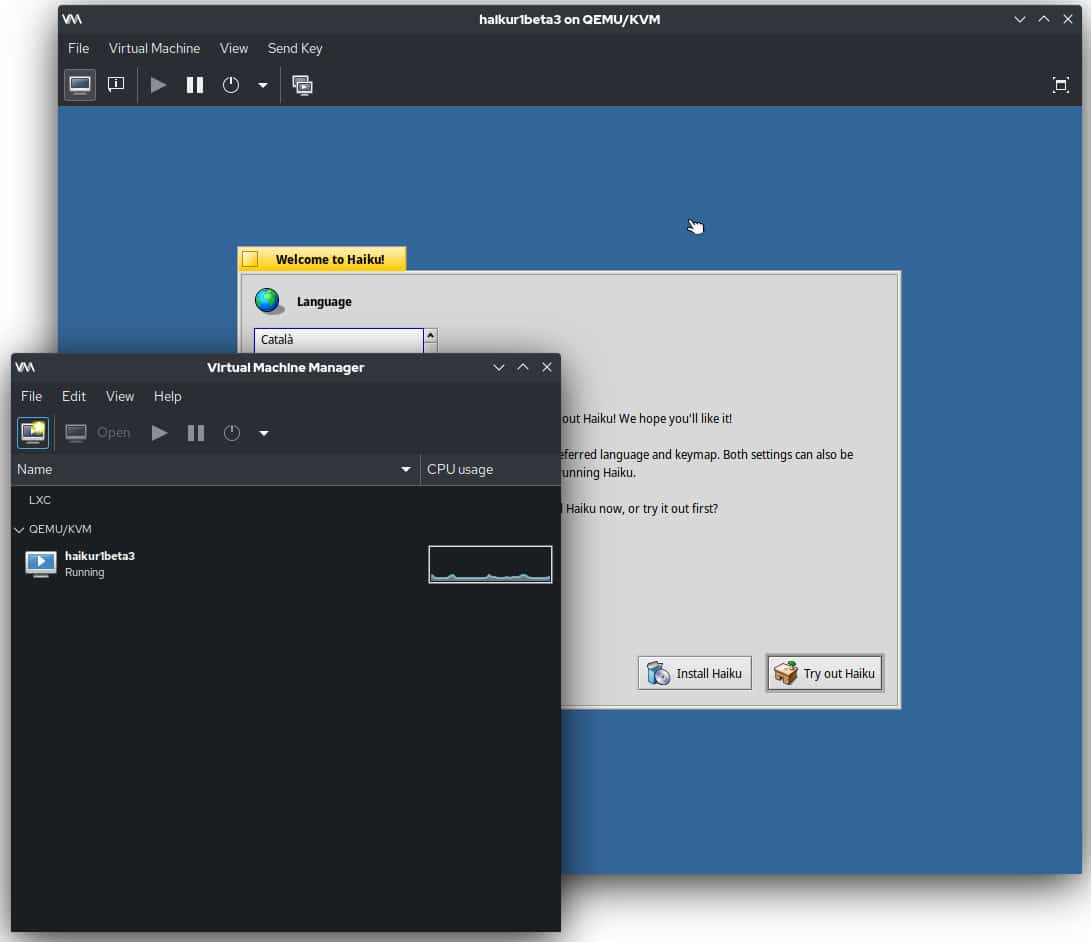Image resolution: width=1091 pixels, height=942 pixels.
Task: Open Send Key menu
Action: click(295, 48)
